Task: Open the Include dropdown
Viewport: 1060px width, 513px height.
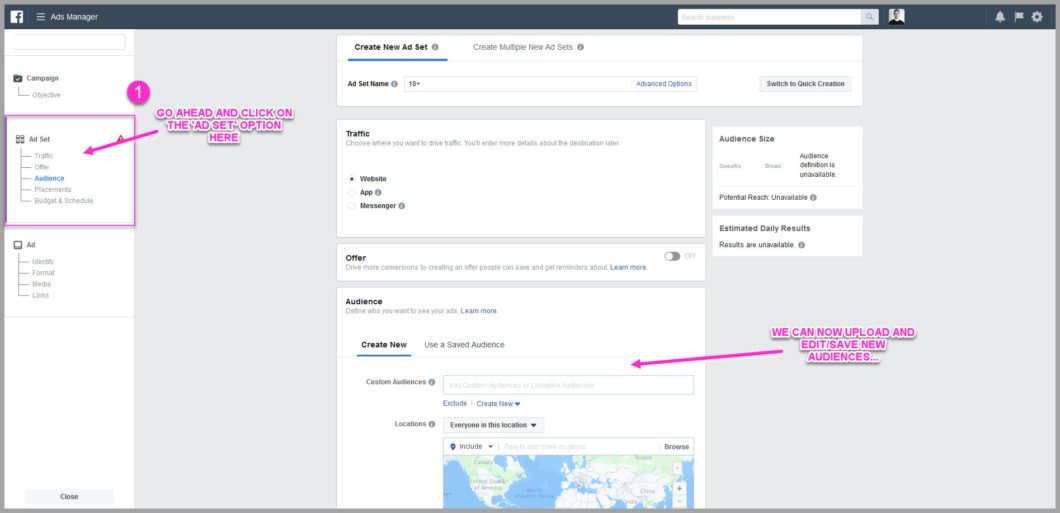Action: point(472,447)
